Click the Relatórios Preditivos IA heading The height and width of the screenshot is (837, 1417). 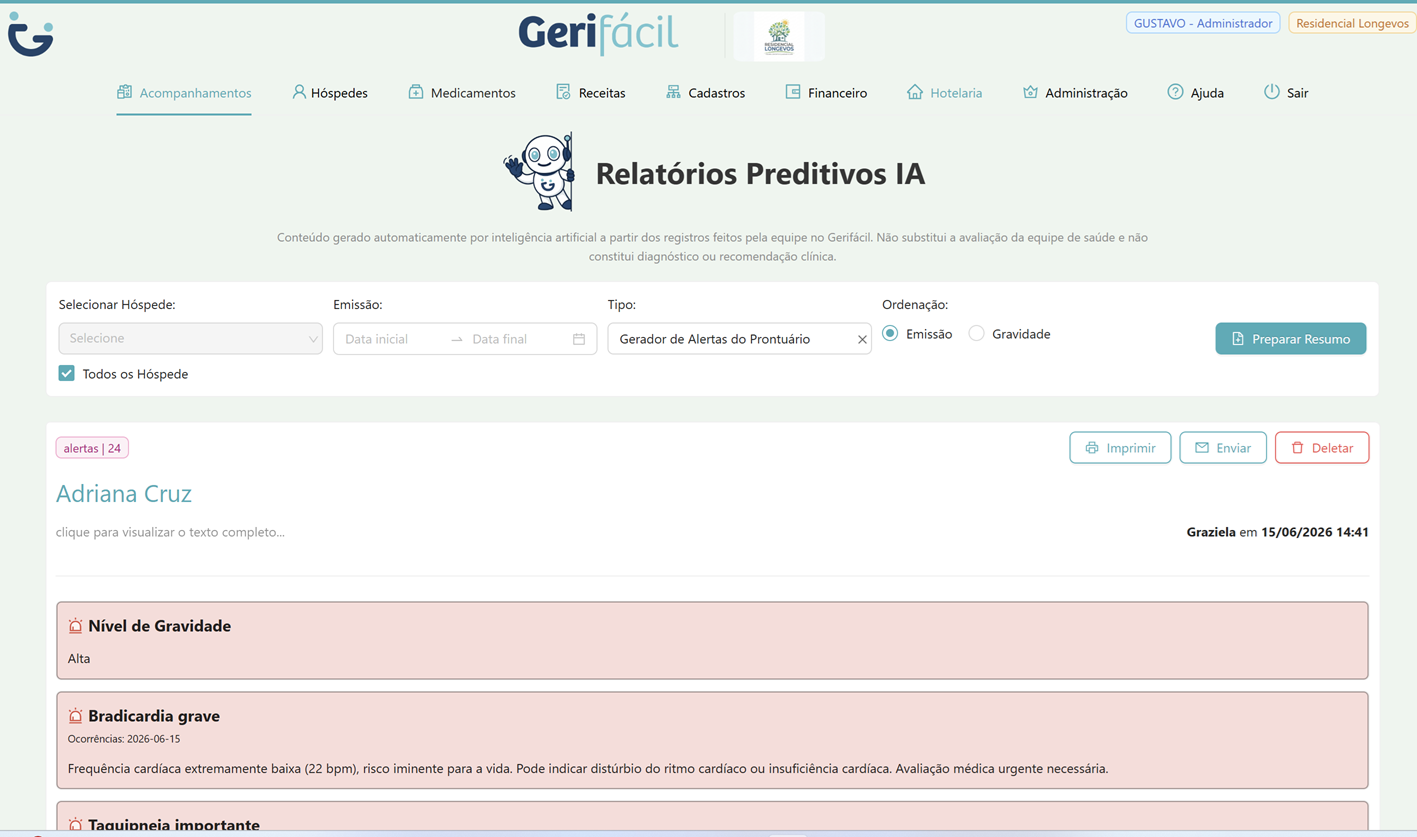pyautogui.click(x=760, y=174)
